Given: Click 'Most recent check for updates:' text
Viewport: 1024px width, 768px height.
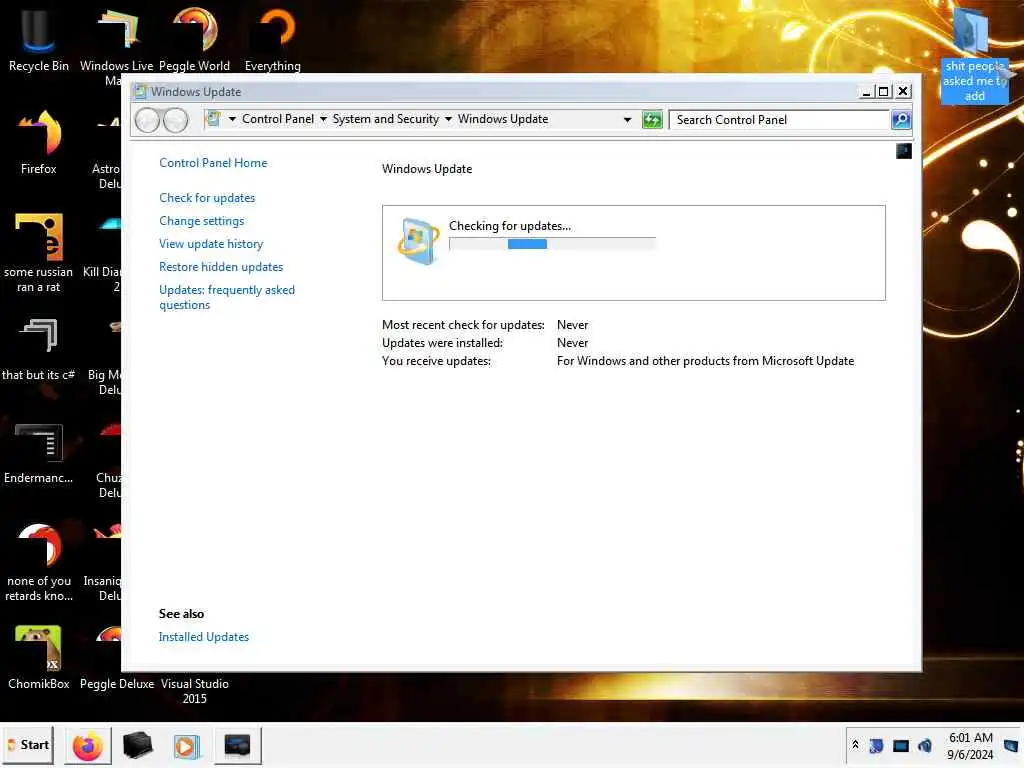Looking at the screenshot, I should 463,325.
